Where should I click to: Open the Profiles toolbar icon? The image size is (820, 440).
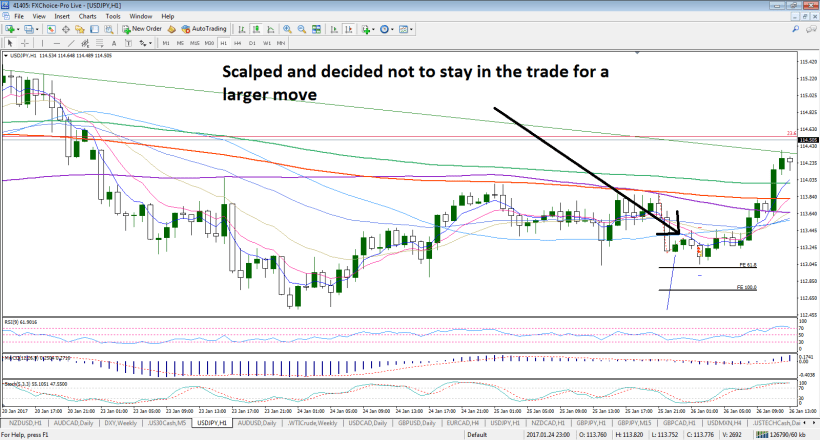[29, 29]
